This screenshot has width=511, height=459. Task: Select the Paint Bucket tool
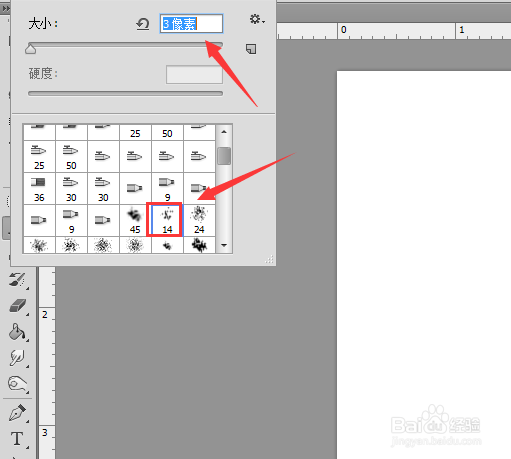17,332
